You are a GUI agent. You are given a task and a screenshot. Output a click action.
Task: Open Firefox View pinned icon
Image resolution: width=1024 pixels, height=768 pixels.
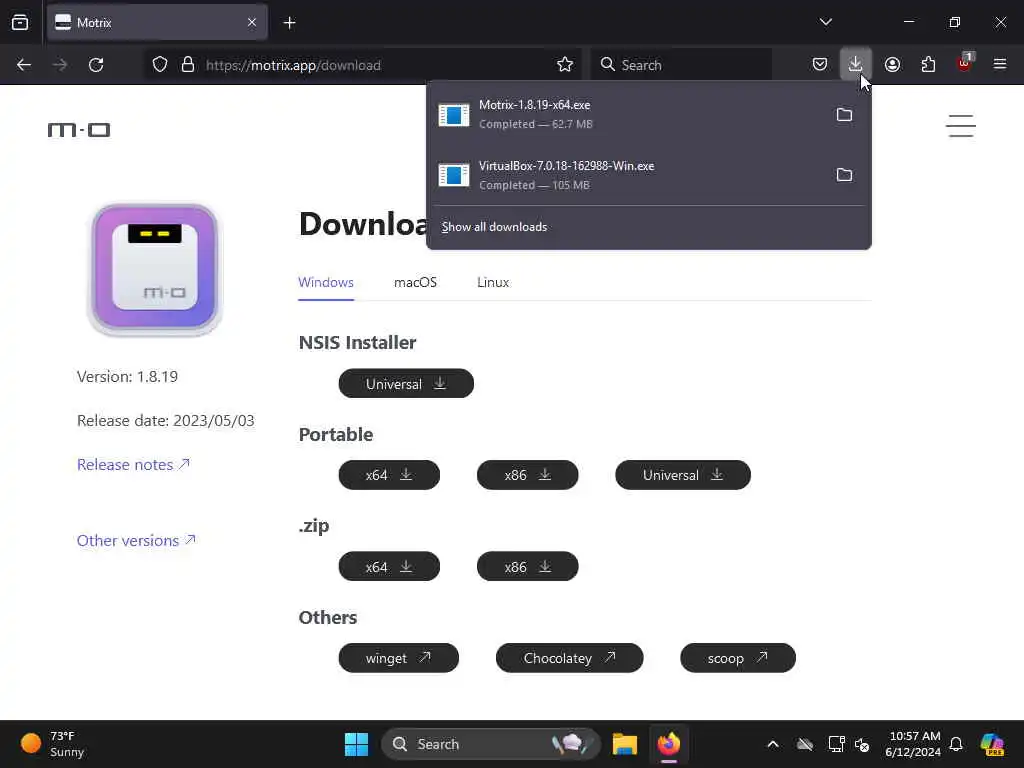(20, 23)
